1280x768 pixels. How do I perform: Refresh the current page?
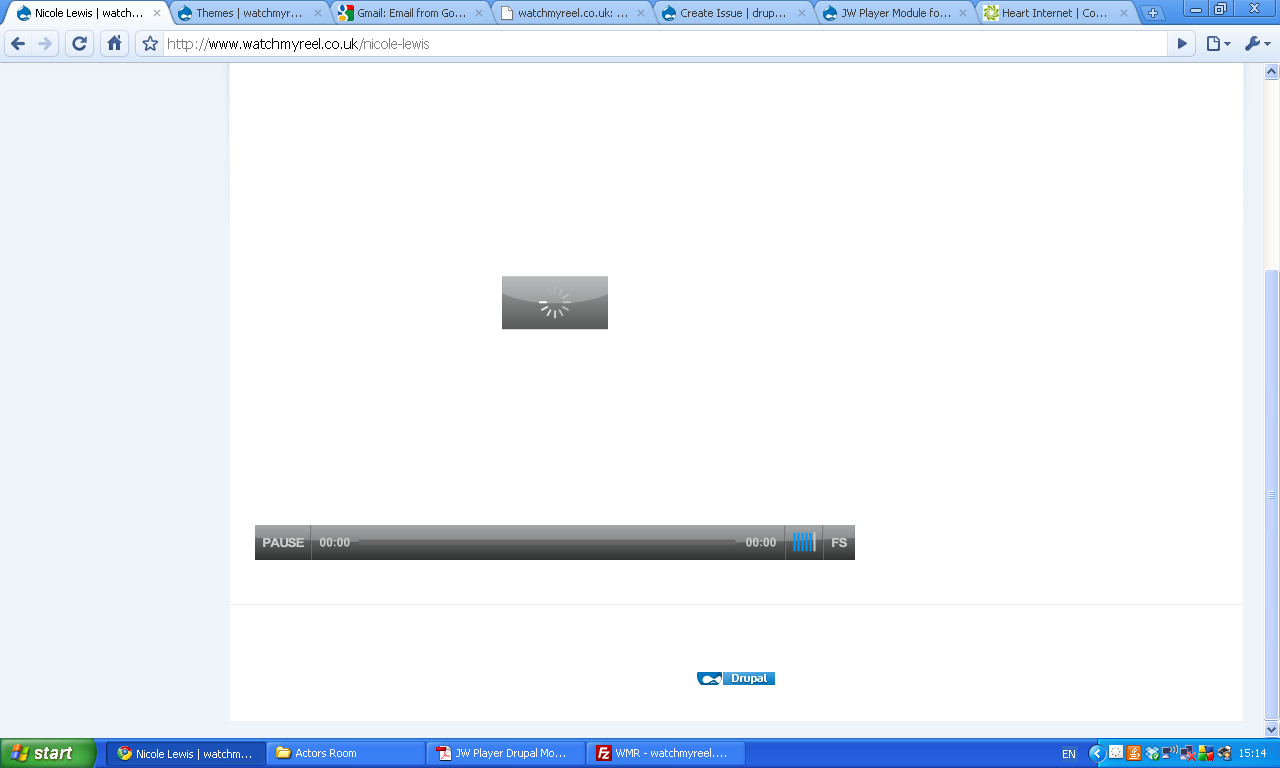[x=78, y=44]
